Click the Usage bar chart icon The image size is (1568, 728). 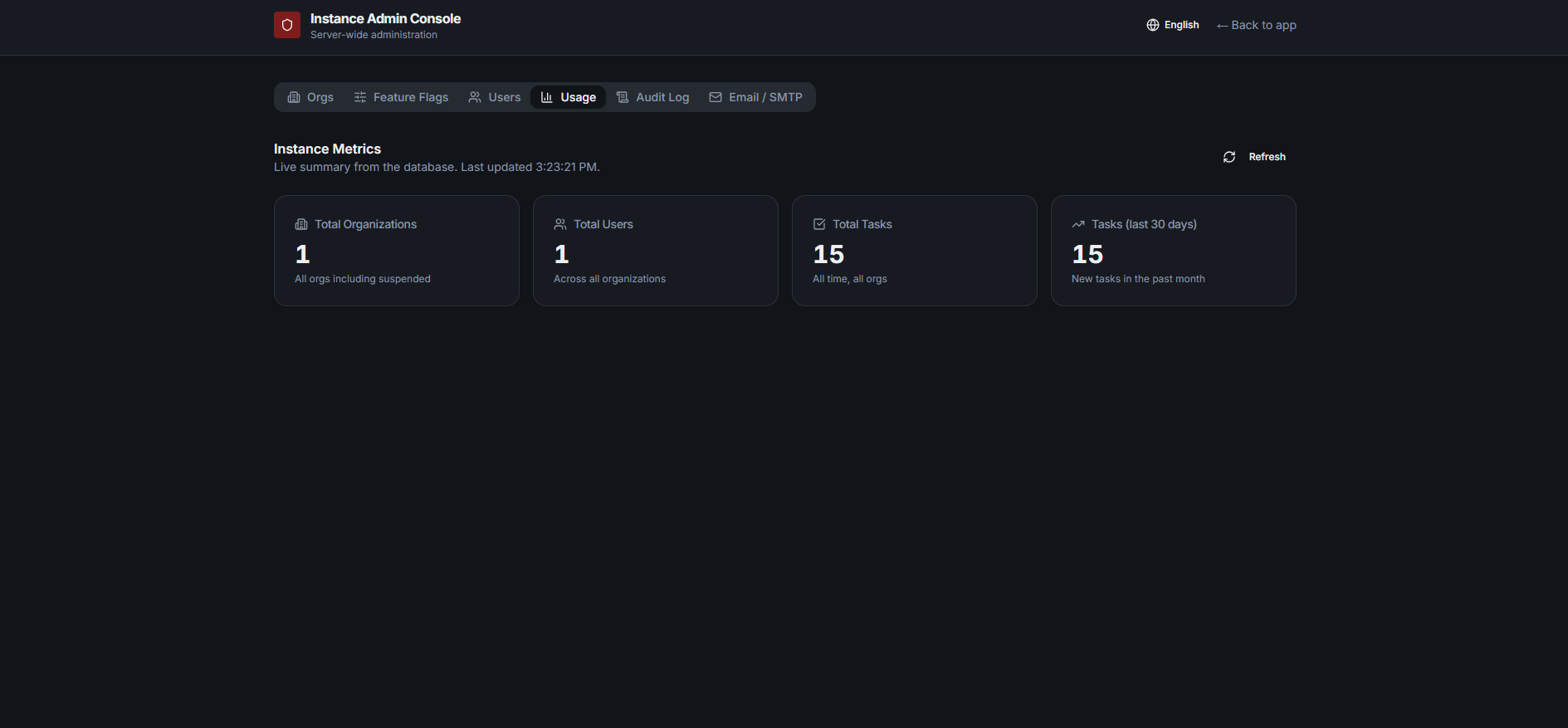547,97
